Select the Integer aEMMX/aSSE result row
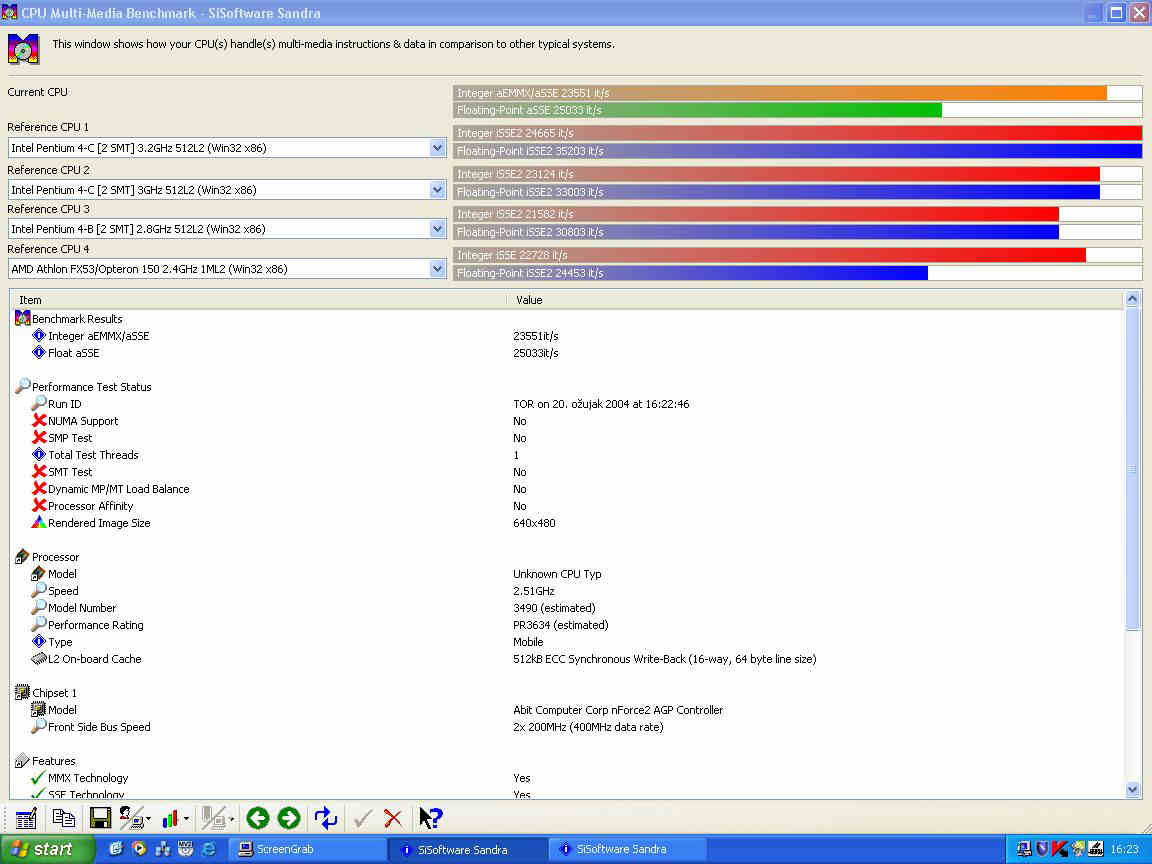The width and height of the screenshot is (1152, 864). [98, 336]
